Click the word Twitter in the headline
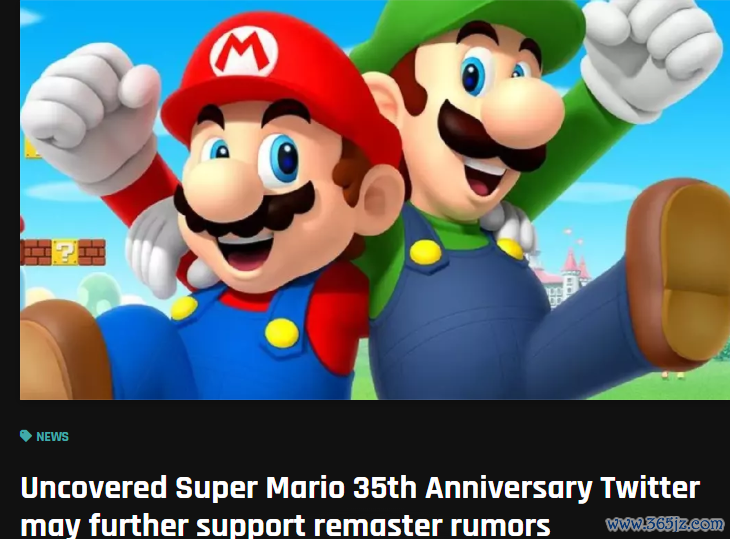This screenshot has height=539, width=730. 650,488
